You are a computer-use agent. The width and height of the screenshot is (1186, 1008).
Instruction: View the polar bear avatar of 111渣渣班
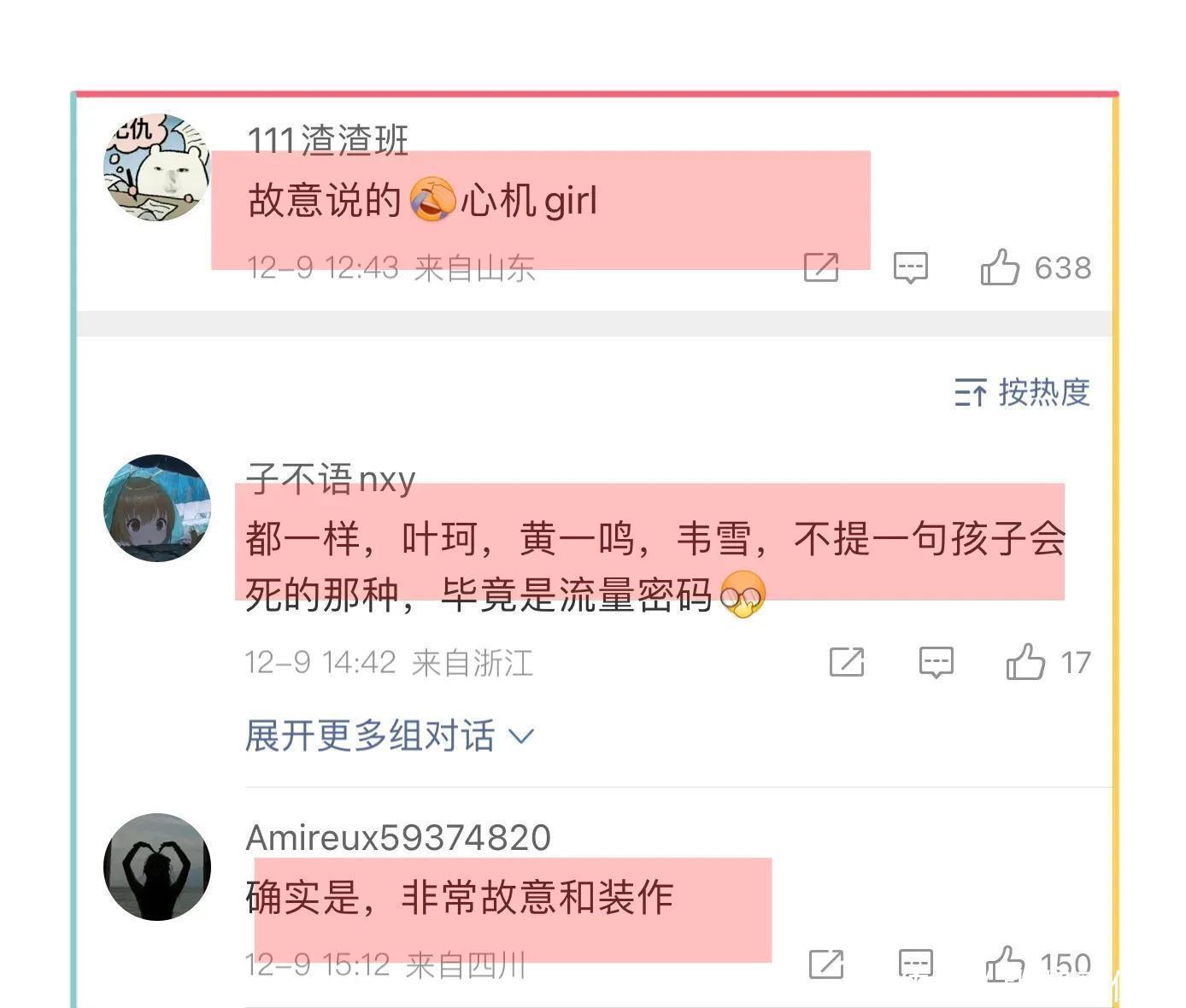157,167
